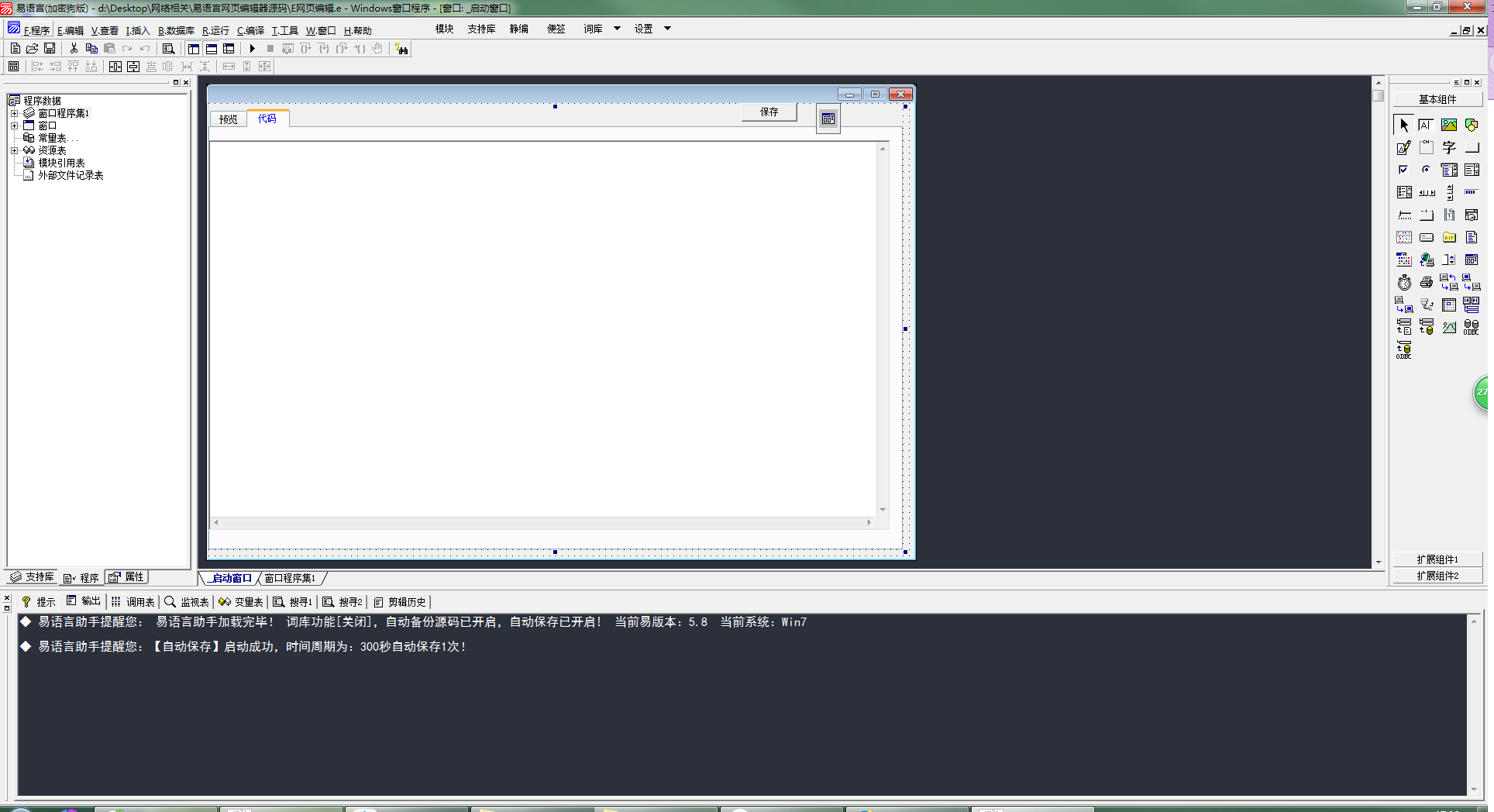Expand the 资源表 tree node
Screen dimensions: 1494x812
click(14, 150)
